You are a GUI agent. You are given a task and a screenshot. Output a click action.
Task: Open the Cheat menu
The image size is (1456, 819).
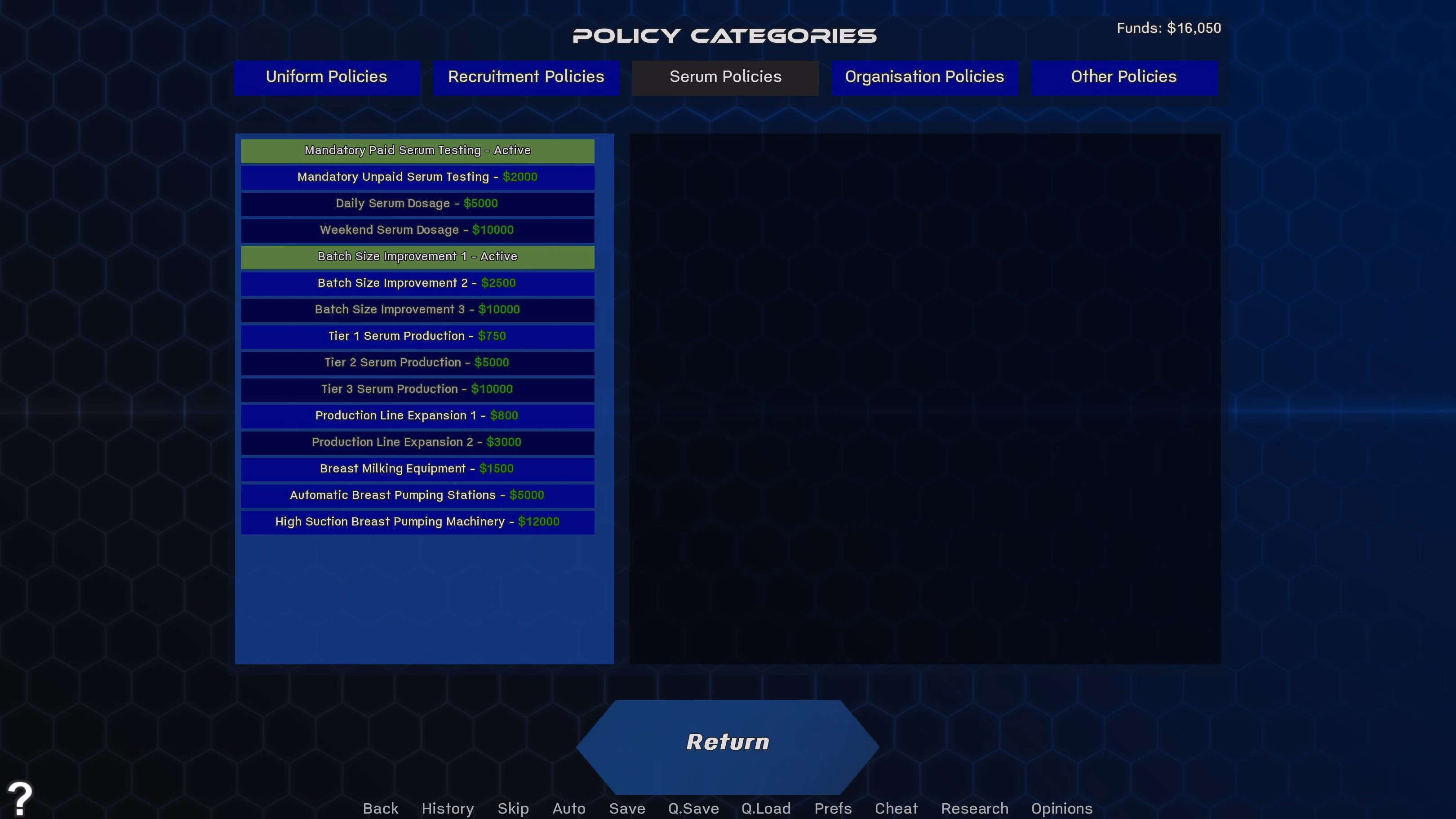(897, 809)
